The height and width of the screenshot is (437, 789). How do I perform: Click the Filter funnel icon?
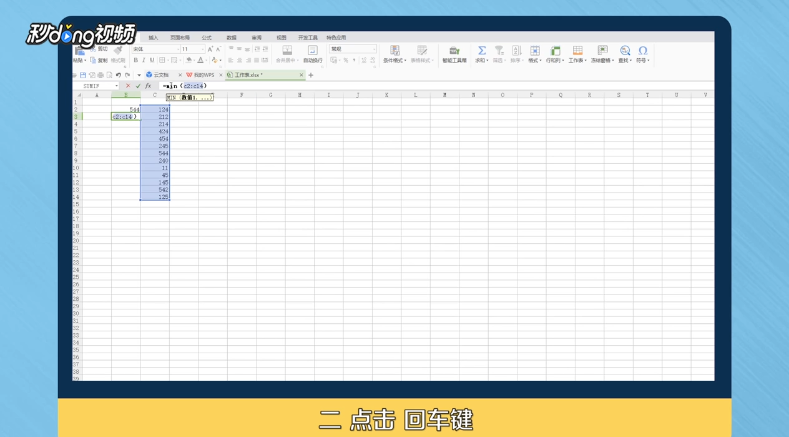click(499, 50)
